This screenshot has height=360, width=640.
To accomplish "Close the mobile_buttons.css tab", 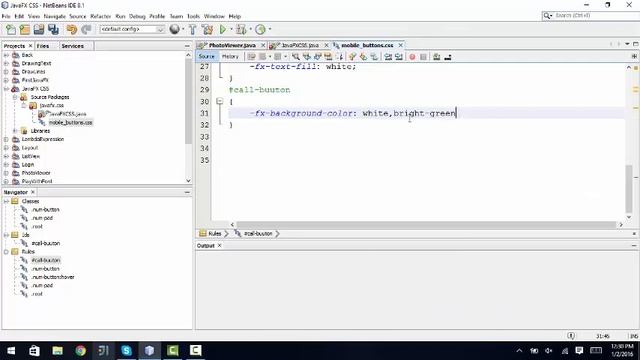I will (x=401, y=45).
